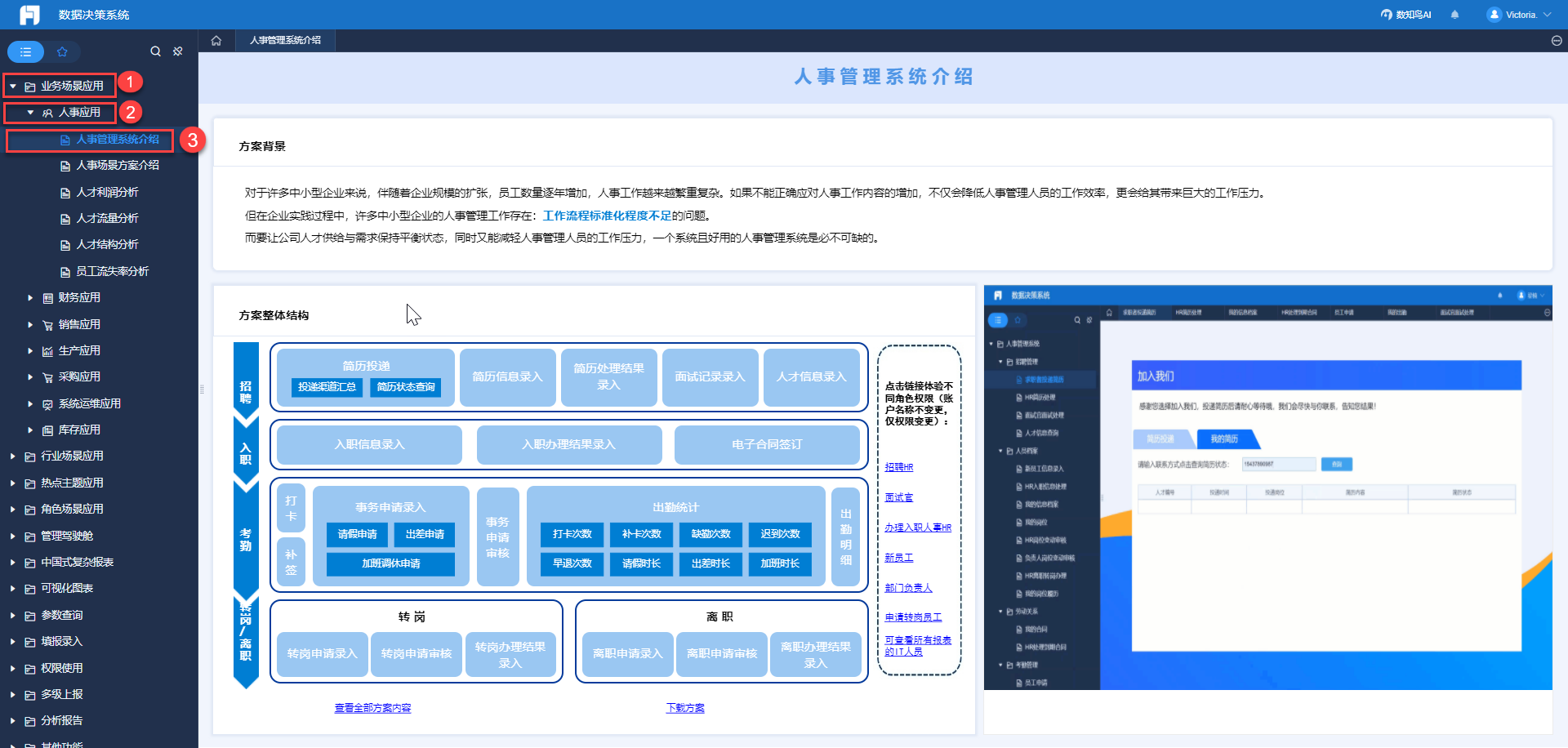Click the 投递渠道汇总 box
This screenshot has height=748, width=1568.
click(x=327, y=387)
